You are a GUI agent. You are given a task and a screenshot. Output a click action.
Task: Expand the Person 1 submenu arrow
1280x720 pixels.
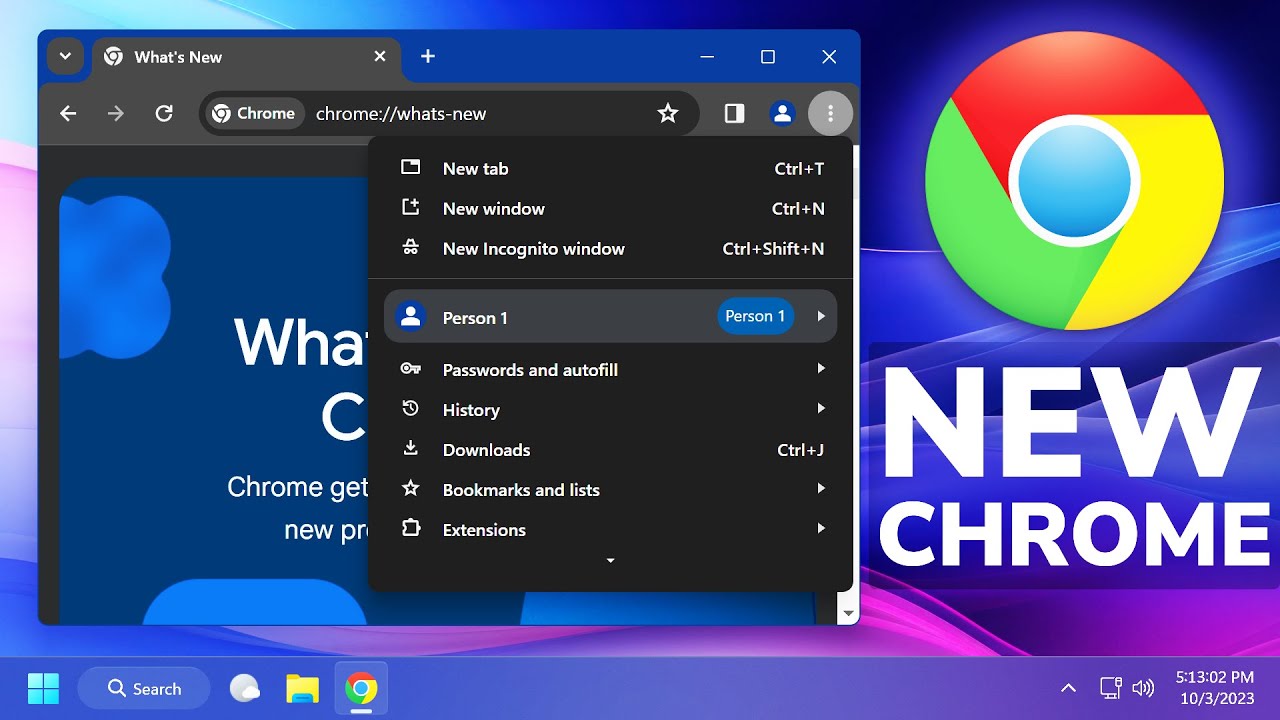tap(821, 316)
